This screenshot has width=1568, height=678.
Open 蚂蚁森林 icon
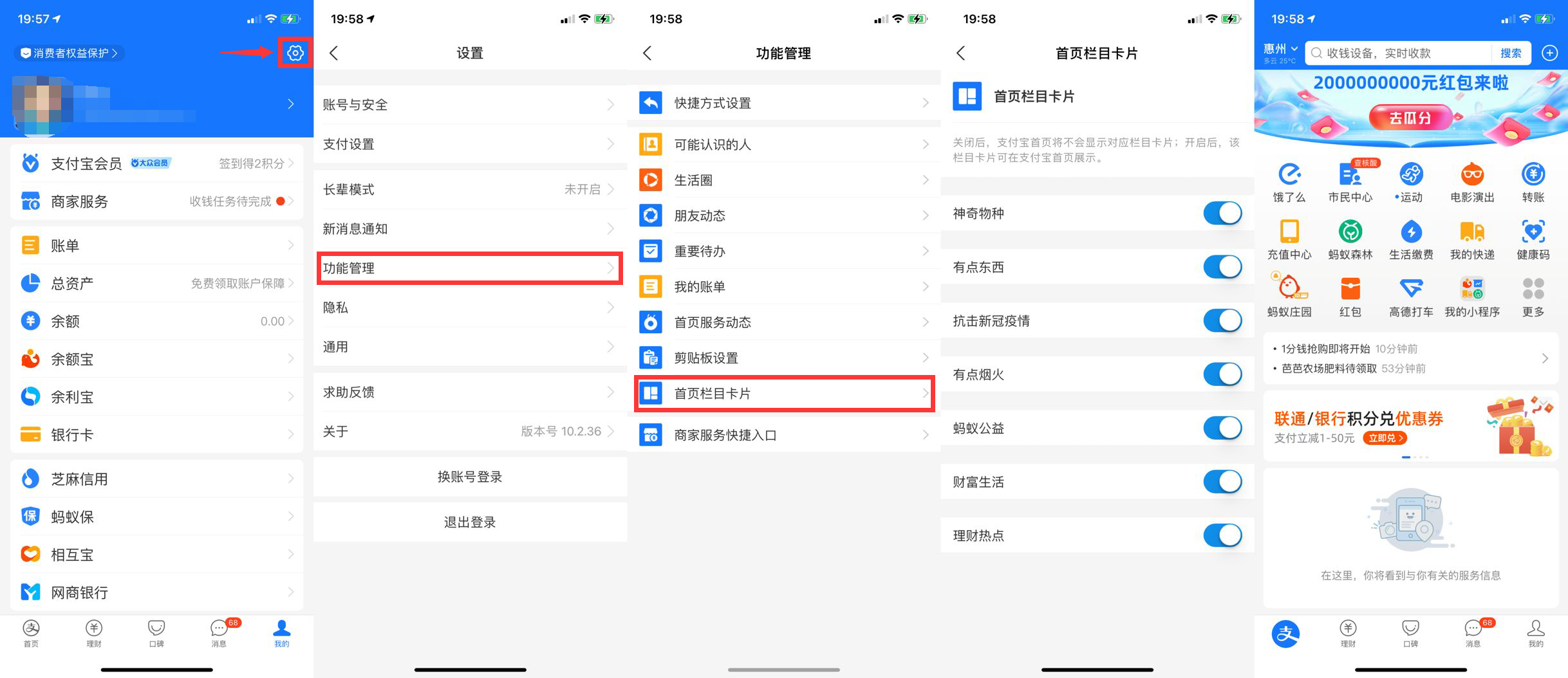click(x=1350, y=232)
